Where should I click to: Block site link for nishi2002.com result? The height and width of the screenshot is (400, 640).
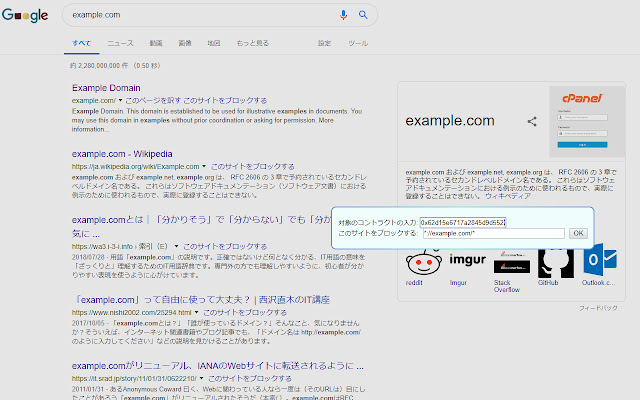(x=245, y=313)
